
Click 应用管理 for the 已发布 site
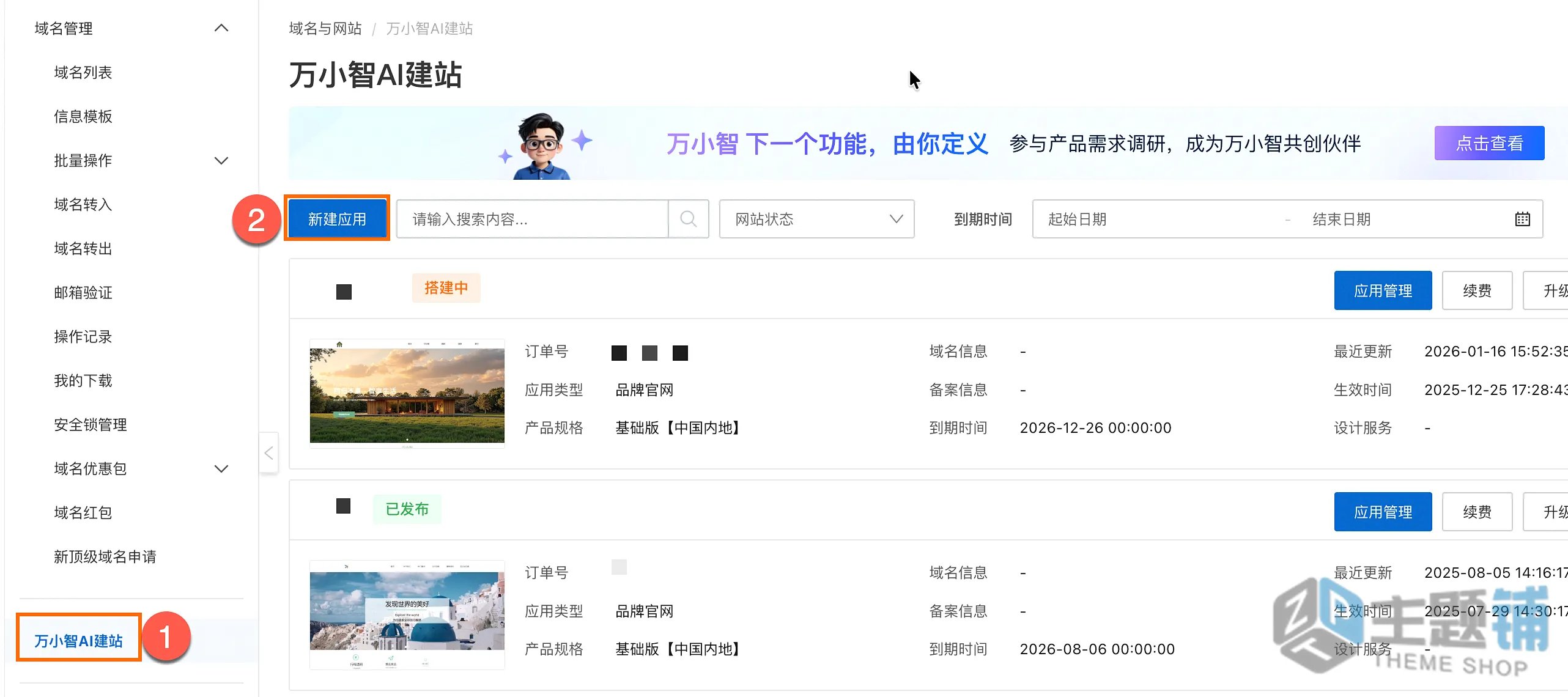click(1383, 512)
